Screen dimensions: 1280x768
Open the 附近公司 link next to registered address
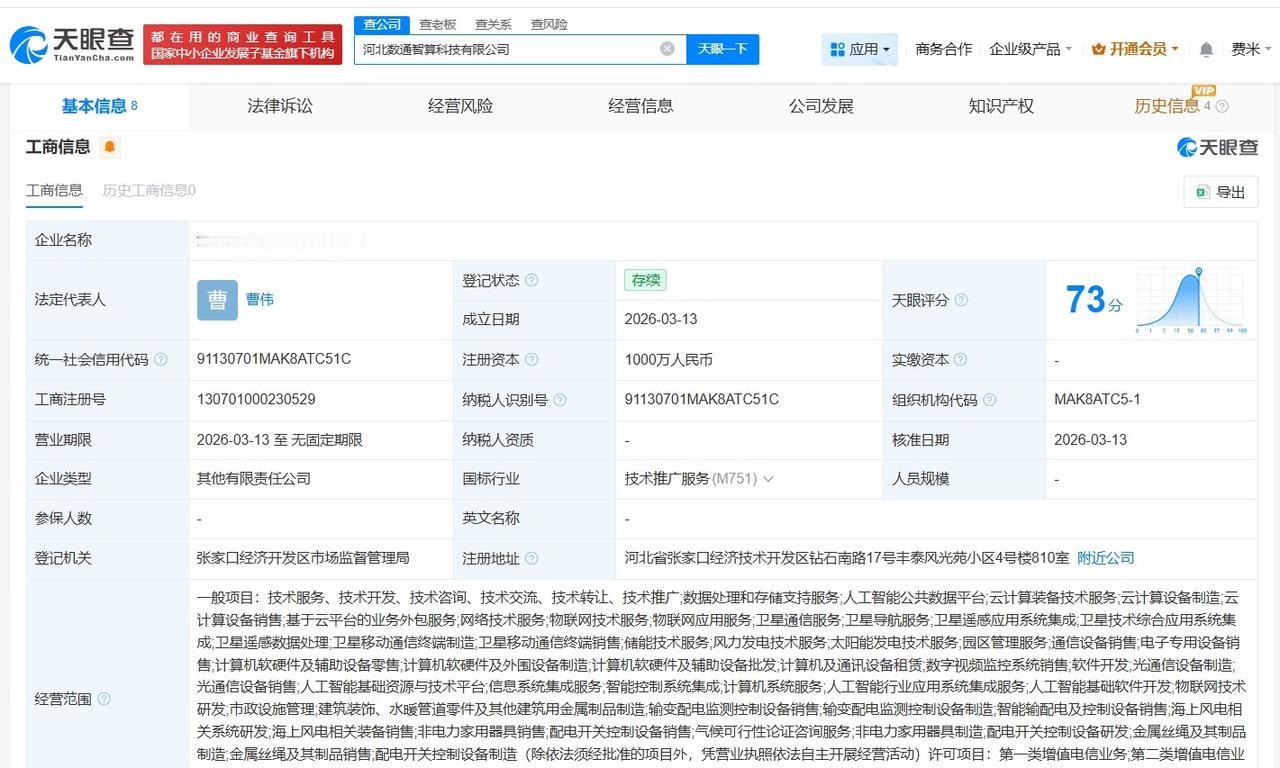coord(1104,558)
